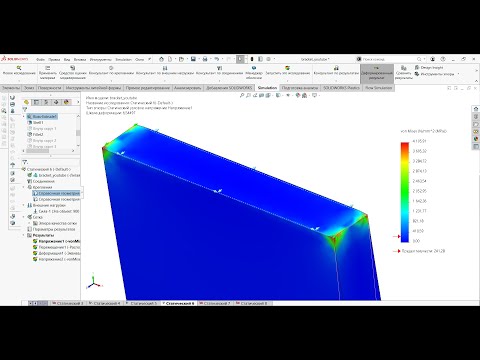The height and width of the screenshot is (360, 480).
Task: Select the Shell1 feature in the tree
Action: [35, 123]
